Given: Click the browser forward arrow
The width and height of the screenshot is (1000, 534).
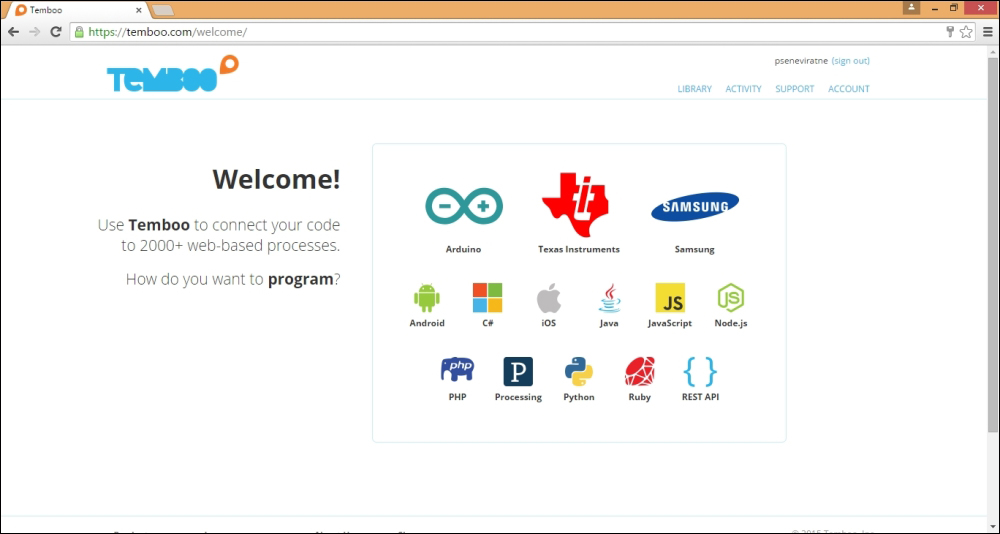Looking at the screenshot, I should tap(34, 32).
